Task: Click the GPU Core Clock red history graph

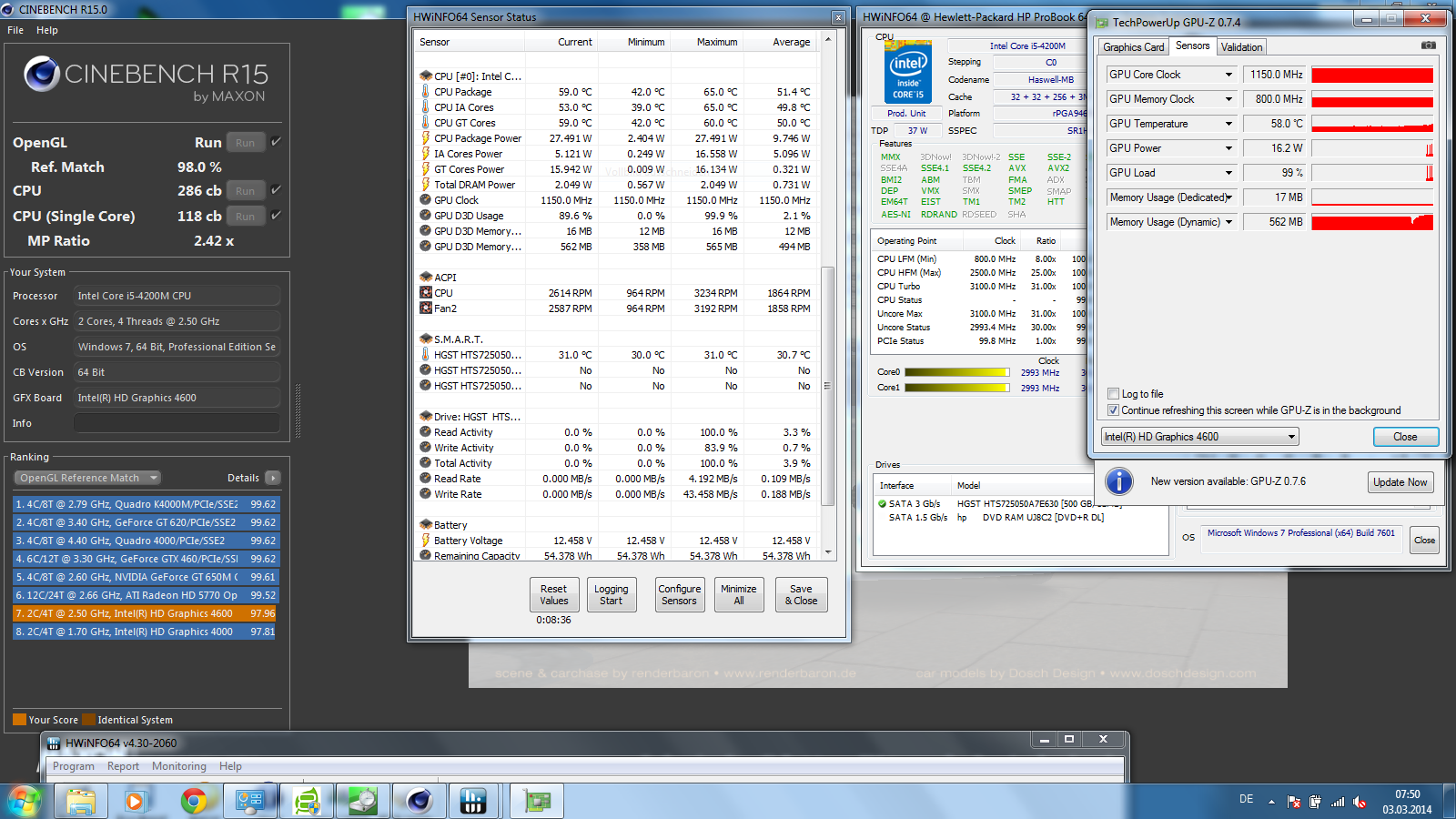Action: (x=1372, y=75)
